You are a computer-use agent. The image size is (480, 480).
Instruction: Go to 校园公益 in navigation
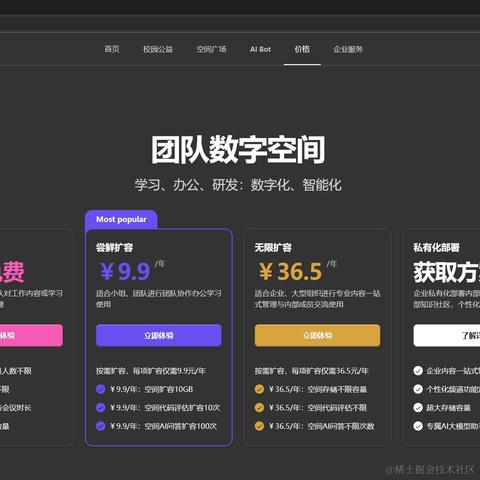(x=158, y=49)
